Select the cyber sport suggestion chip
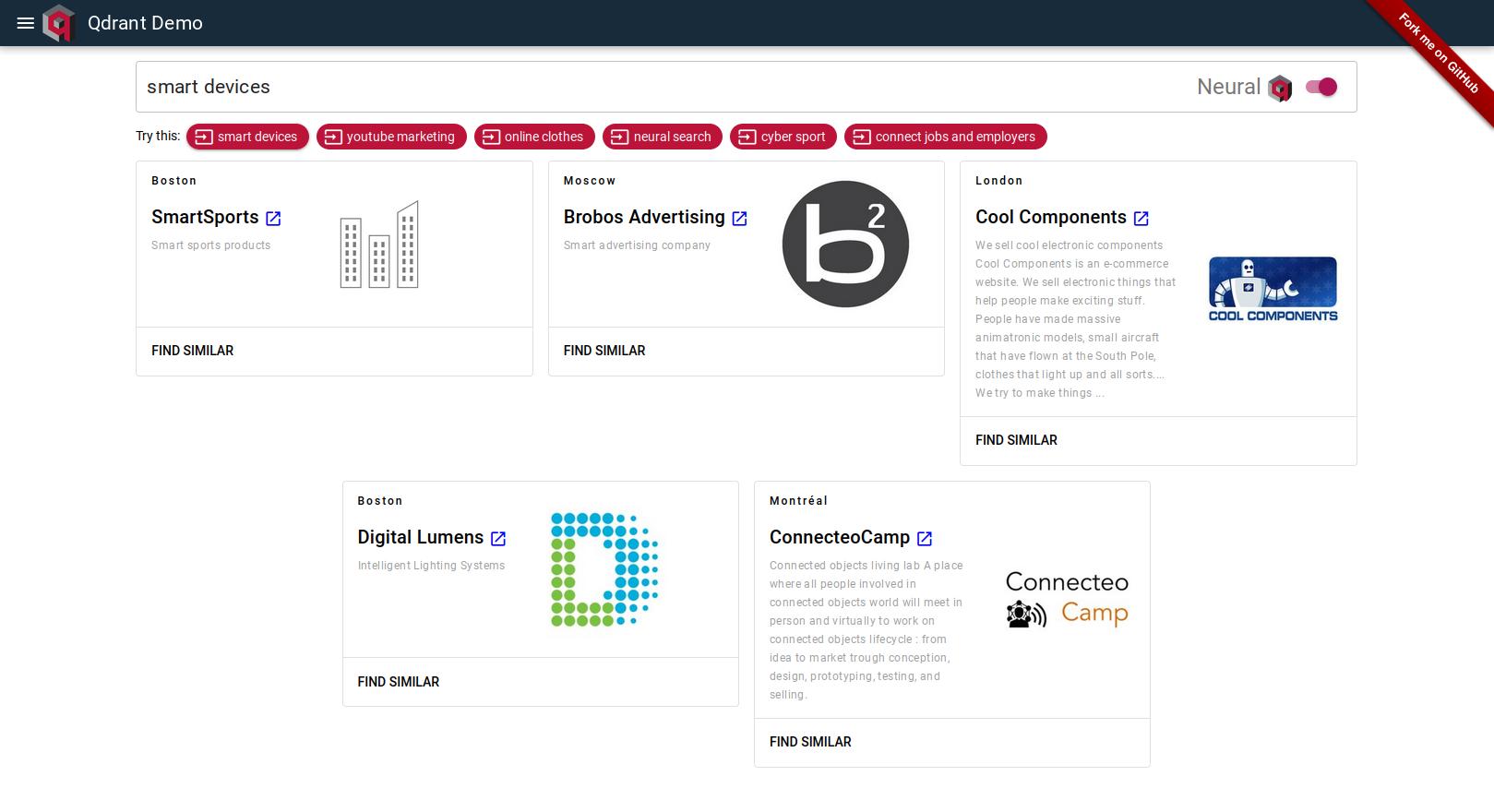1494x812 pixels. pyautogui.click(x=783, y=137)
